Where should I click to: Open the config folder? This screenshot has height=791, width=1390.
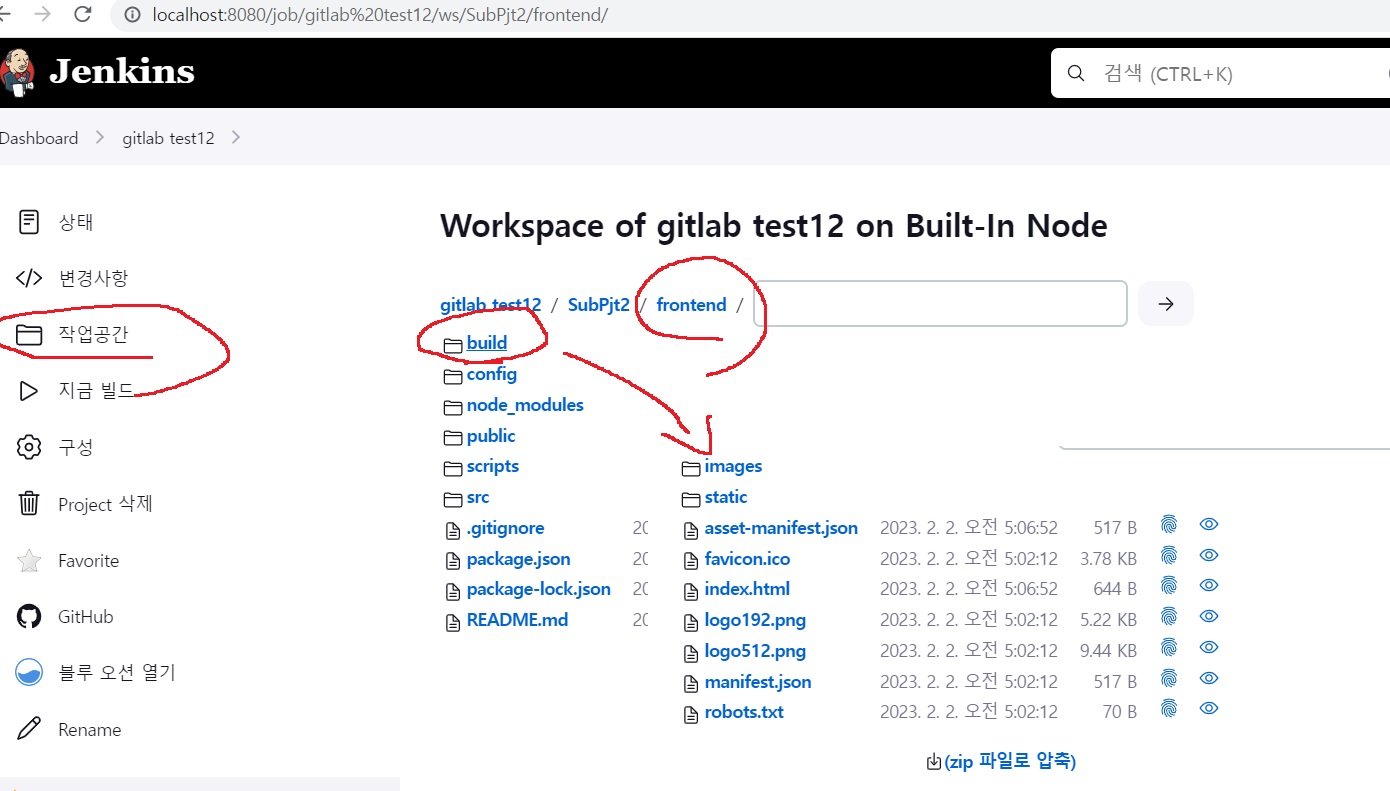point(492,374)
